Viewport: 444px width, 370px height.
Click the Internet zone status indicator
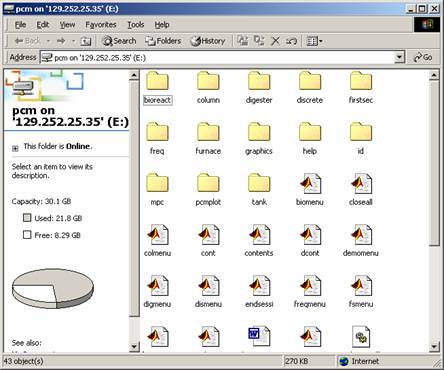359,361
